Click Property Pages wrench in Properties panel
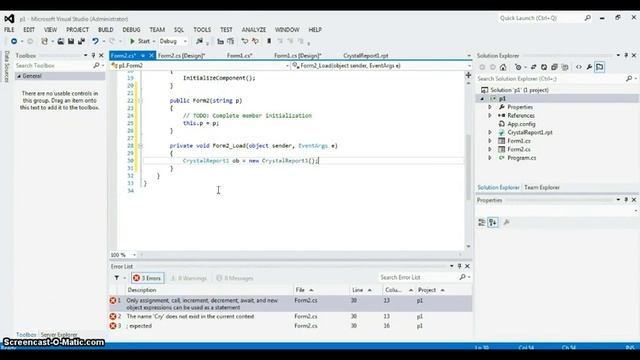The height and width of the screenshot is (360, 640). 507,222
